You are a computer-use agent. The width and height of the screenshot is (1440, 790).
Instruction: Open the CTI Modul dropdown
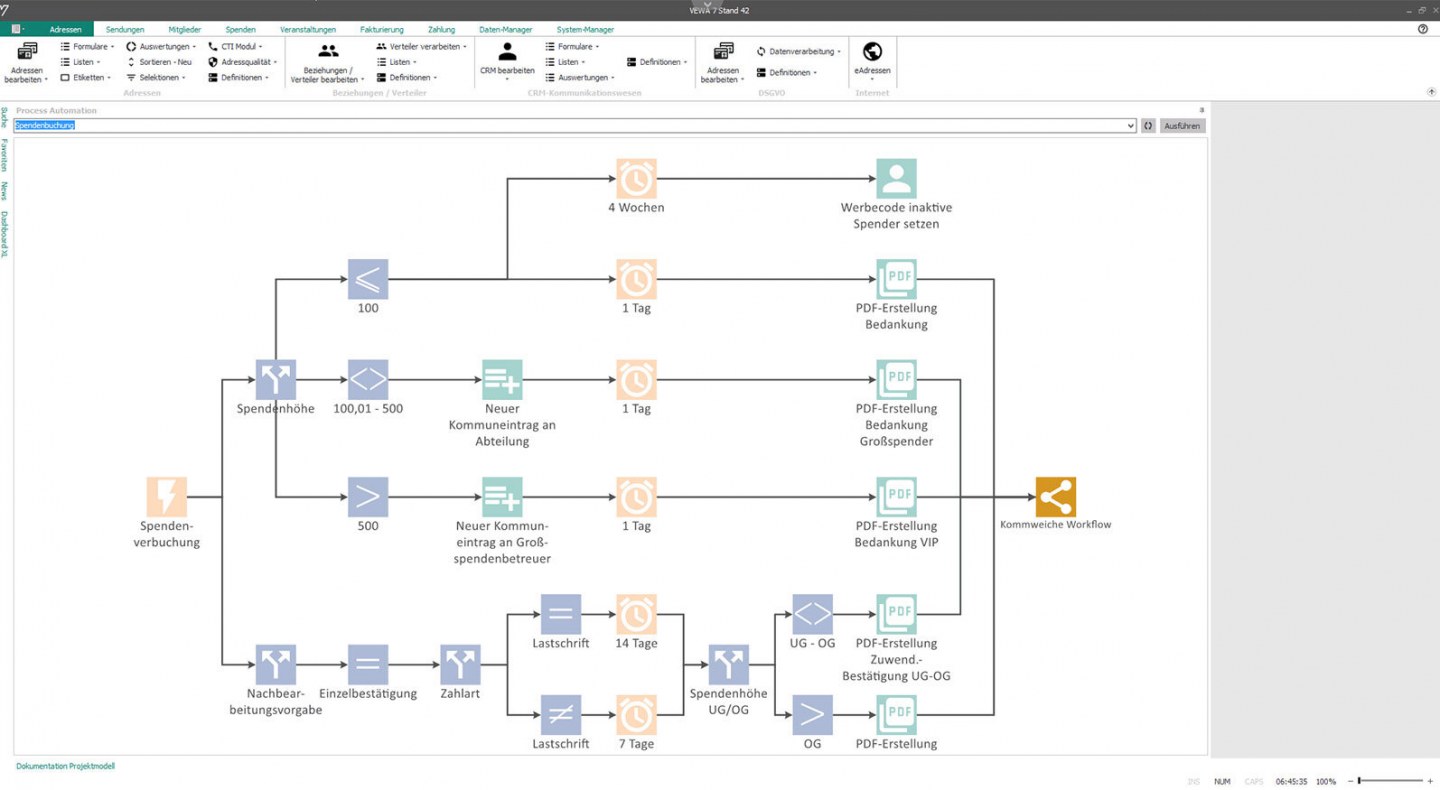tap(235, 46)
